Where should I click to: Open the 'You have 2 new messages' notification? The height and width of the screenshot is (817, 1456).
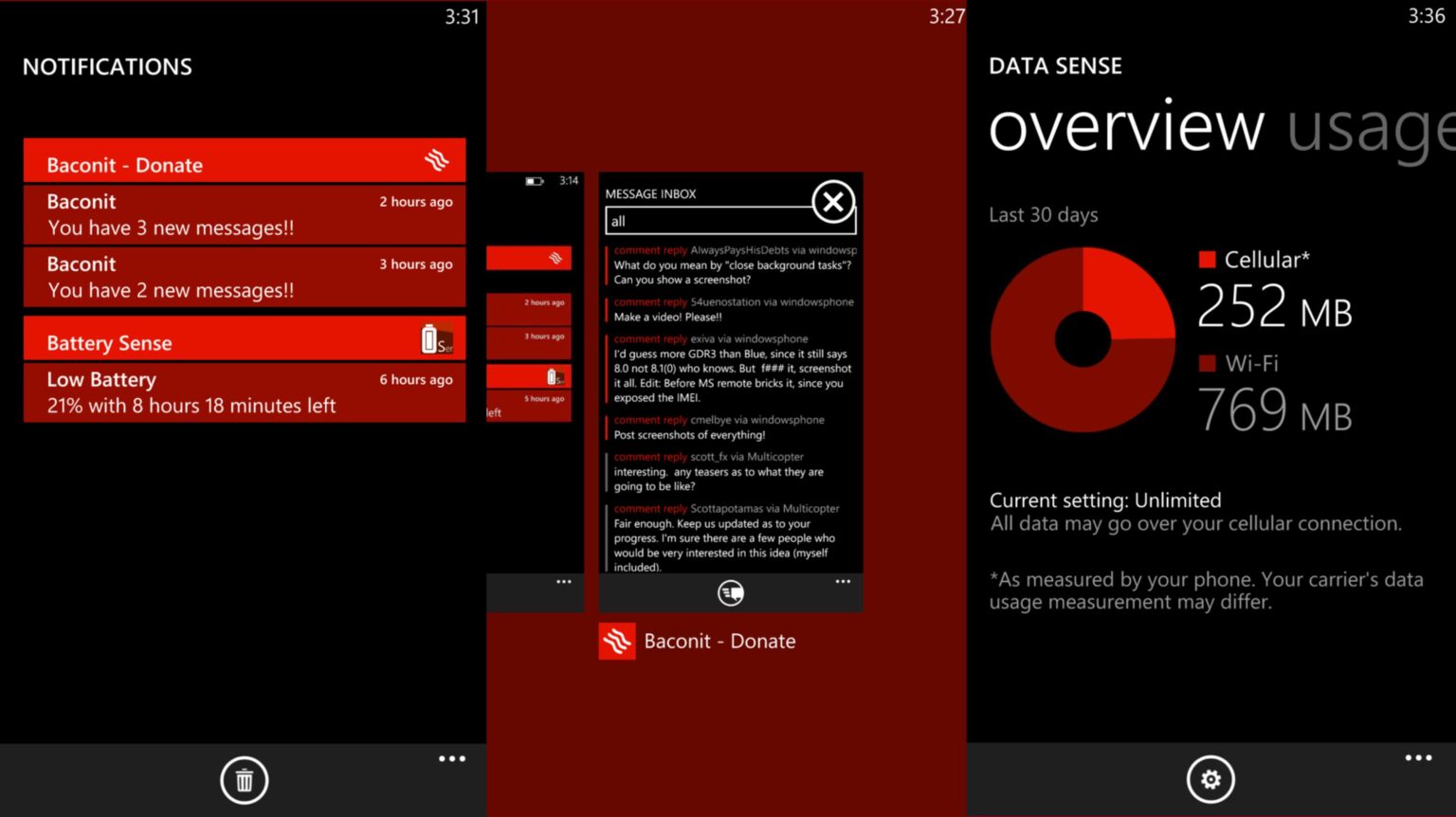[245, 278]
